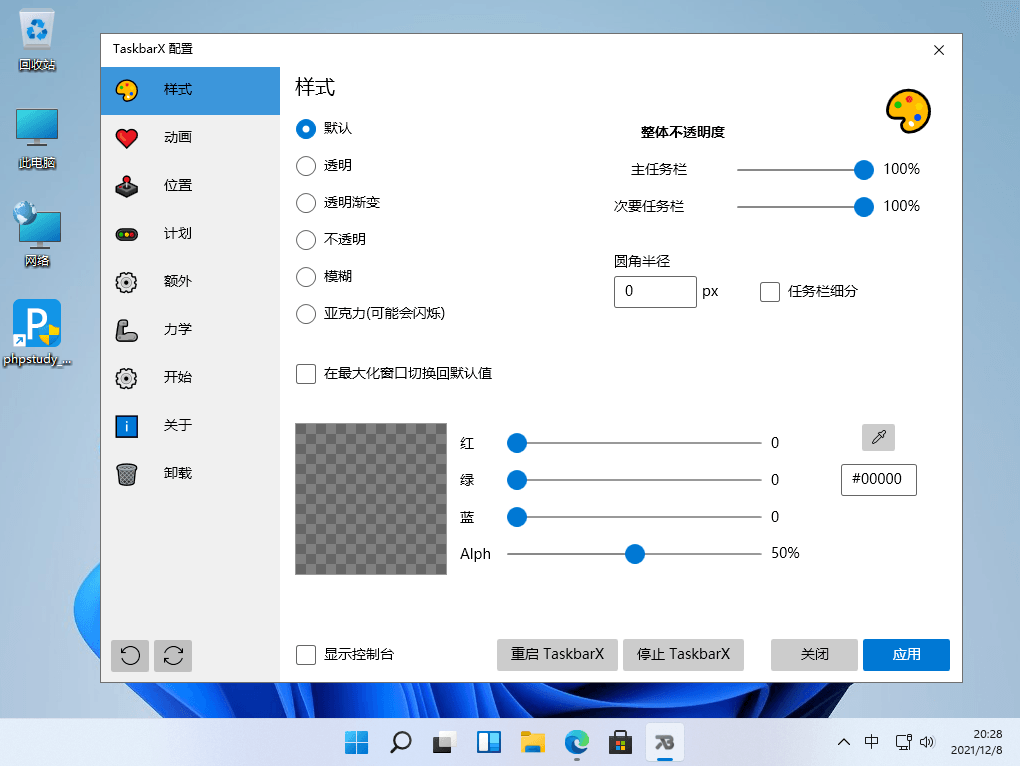Click the volume speaker tray icon

tap(927, 742)
